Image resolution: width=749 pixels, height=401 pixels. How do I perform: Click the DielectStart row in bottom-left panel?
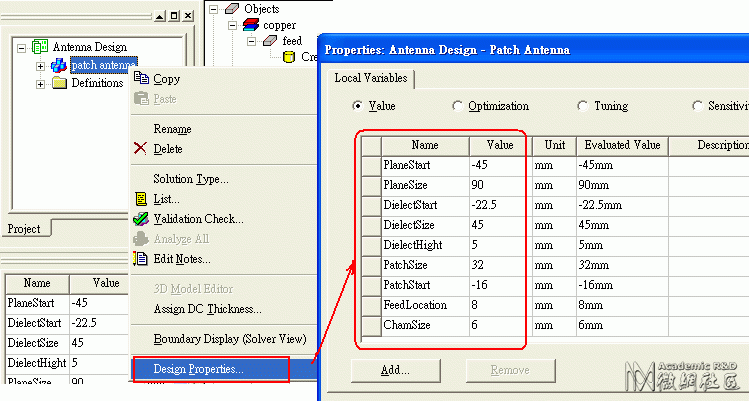pyautogui.click(x=67, y=323)
